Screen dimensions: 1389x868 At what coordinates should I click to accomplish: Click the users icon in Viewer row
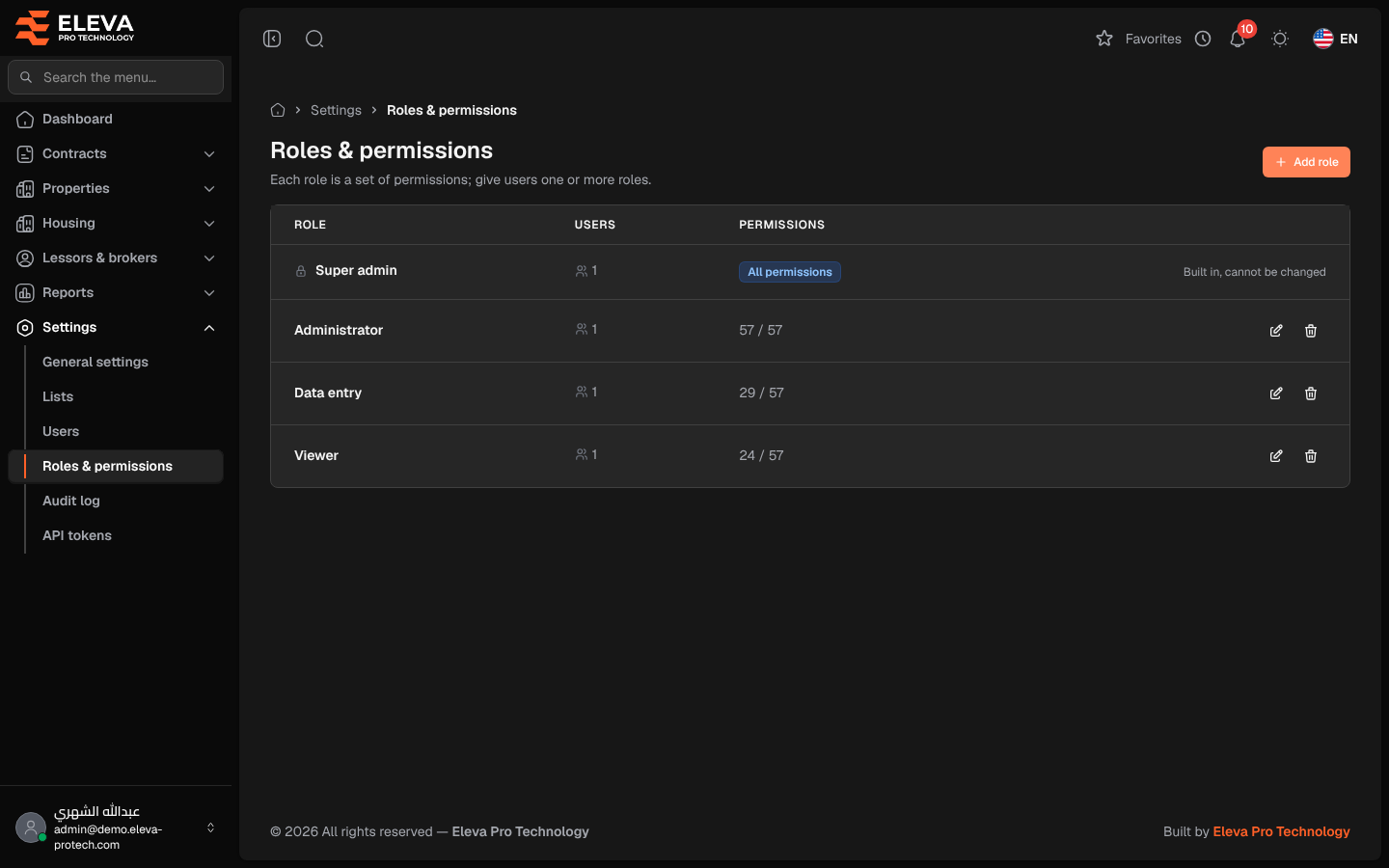point(582,455)
